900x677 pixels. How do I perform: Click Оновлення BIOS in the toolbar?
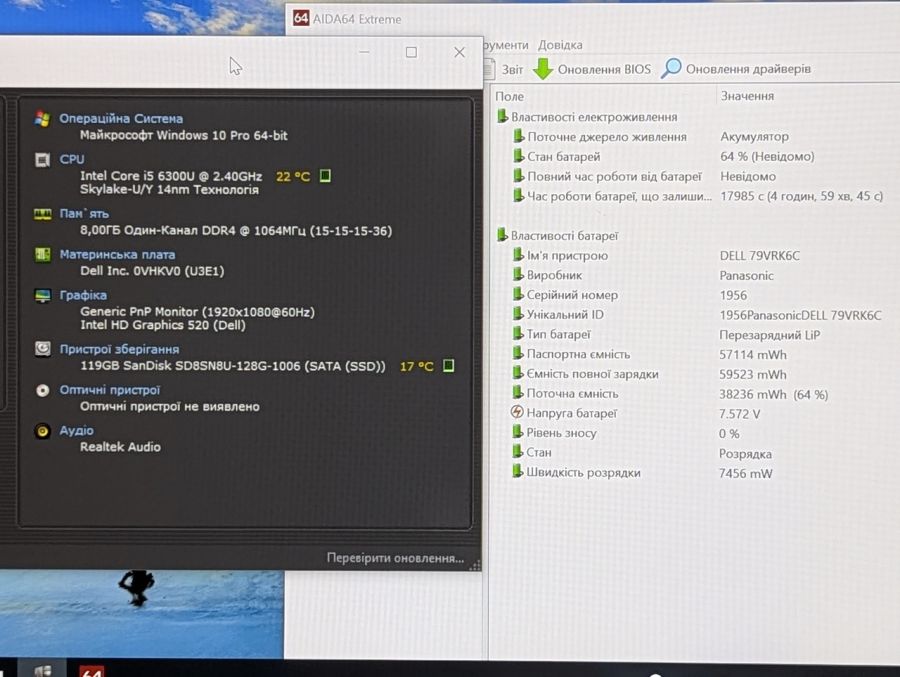pyautogui.click(x=592, y=69)
